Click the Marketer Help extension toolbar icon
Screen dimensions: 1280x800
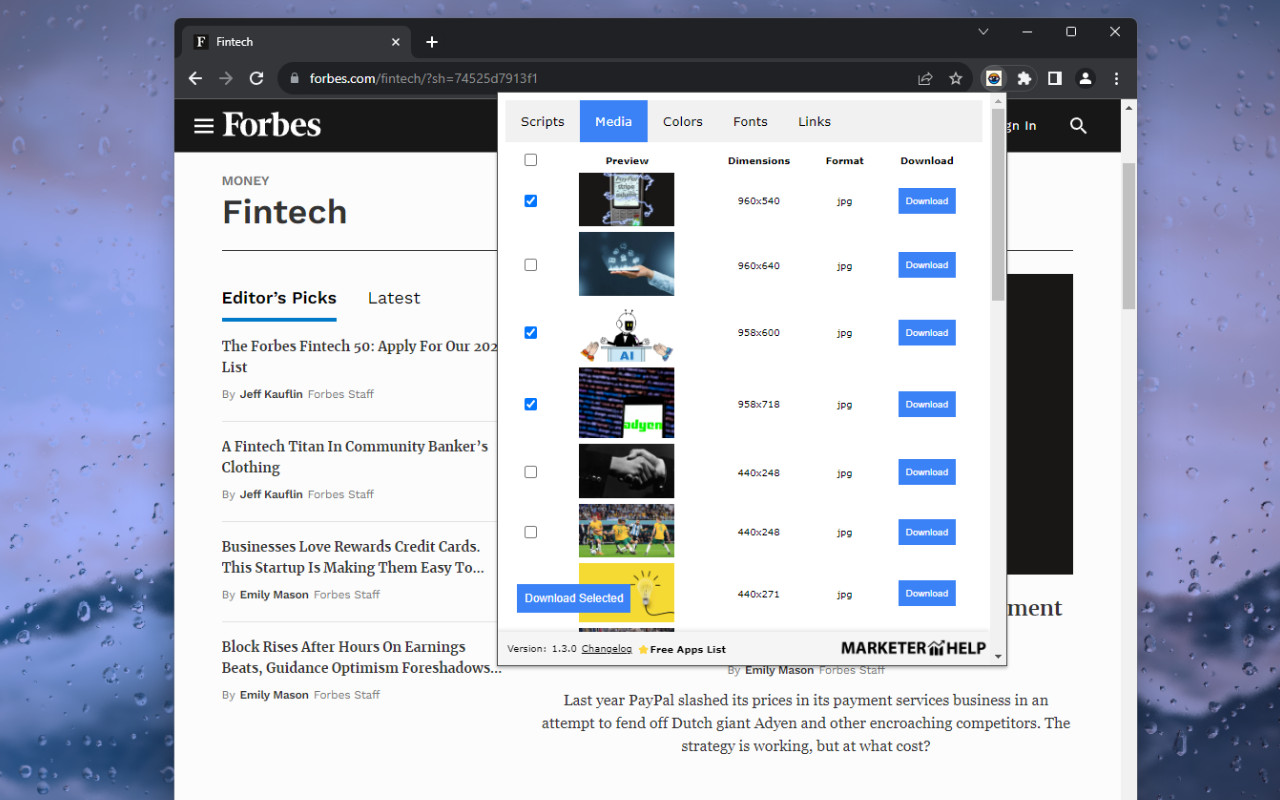[994, 78]
